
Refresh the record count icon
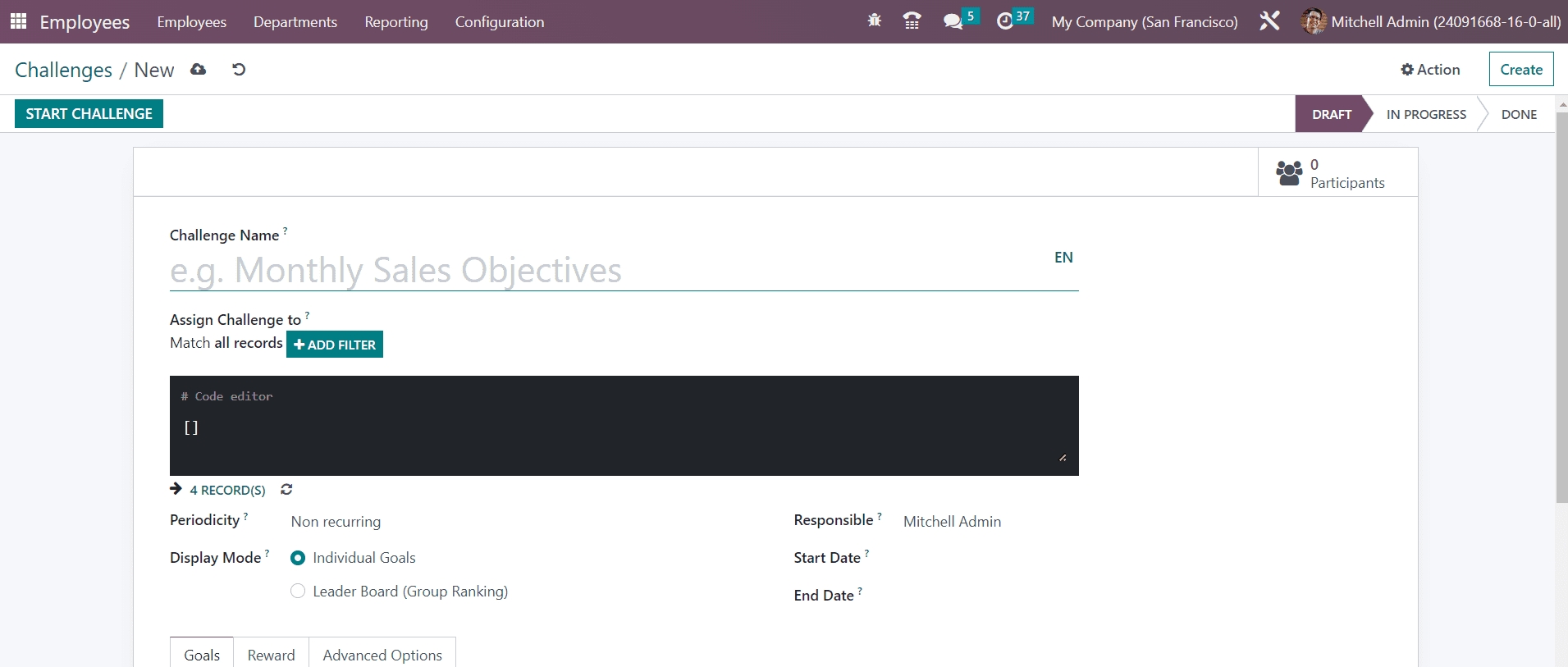point(286,490)
